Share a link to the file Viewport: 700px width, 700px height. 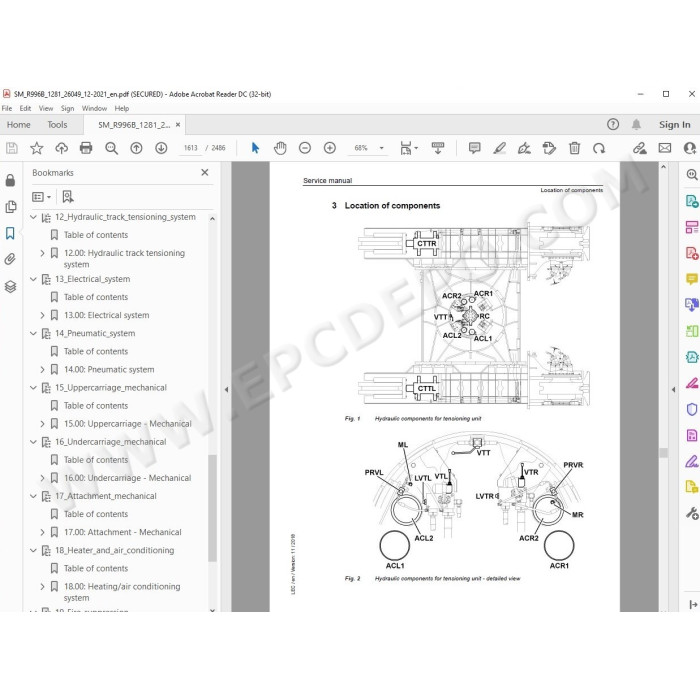coord(640,148)
